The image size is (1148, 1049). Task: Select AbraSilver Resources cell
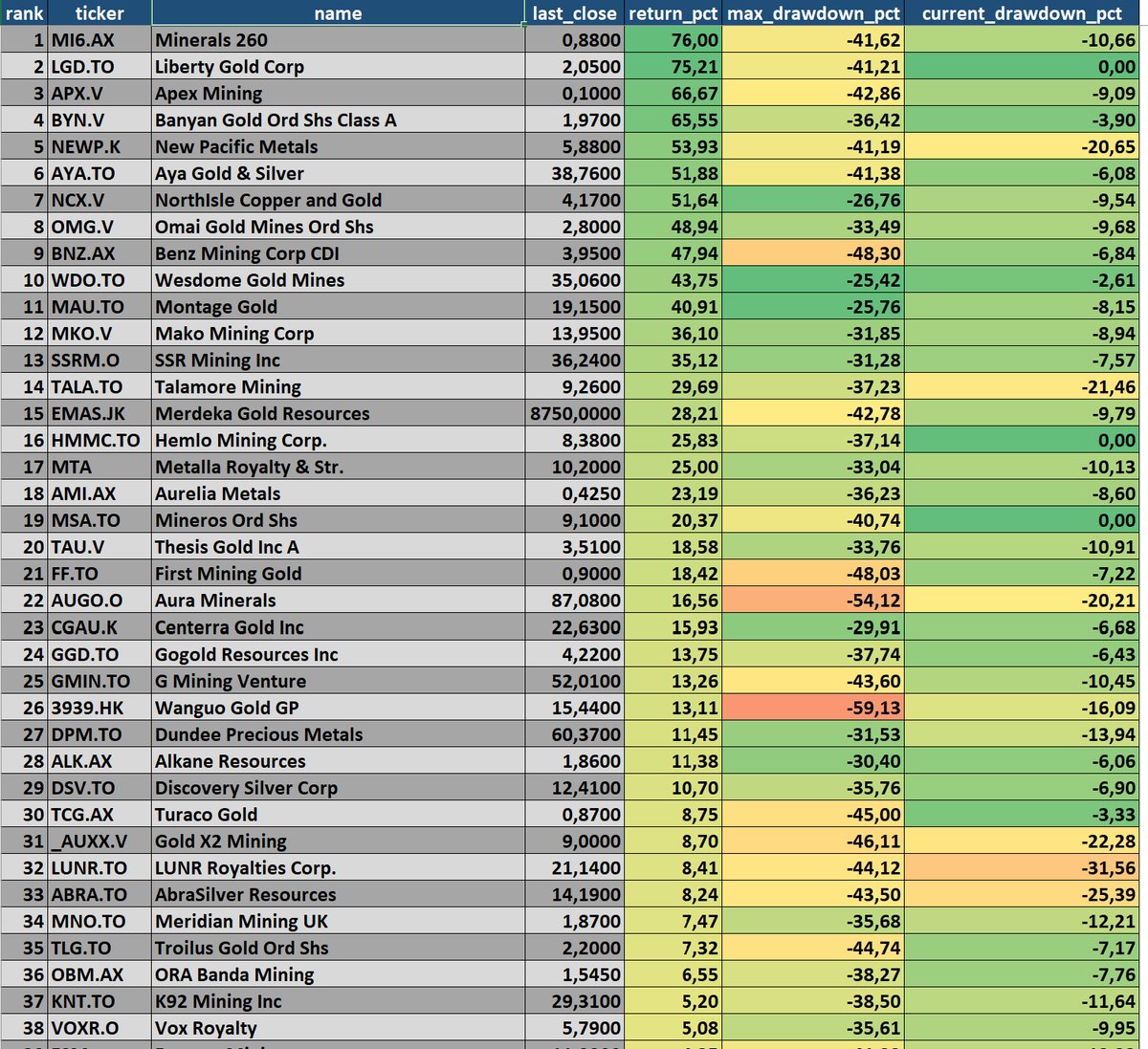338,895
